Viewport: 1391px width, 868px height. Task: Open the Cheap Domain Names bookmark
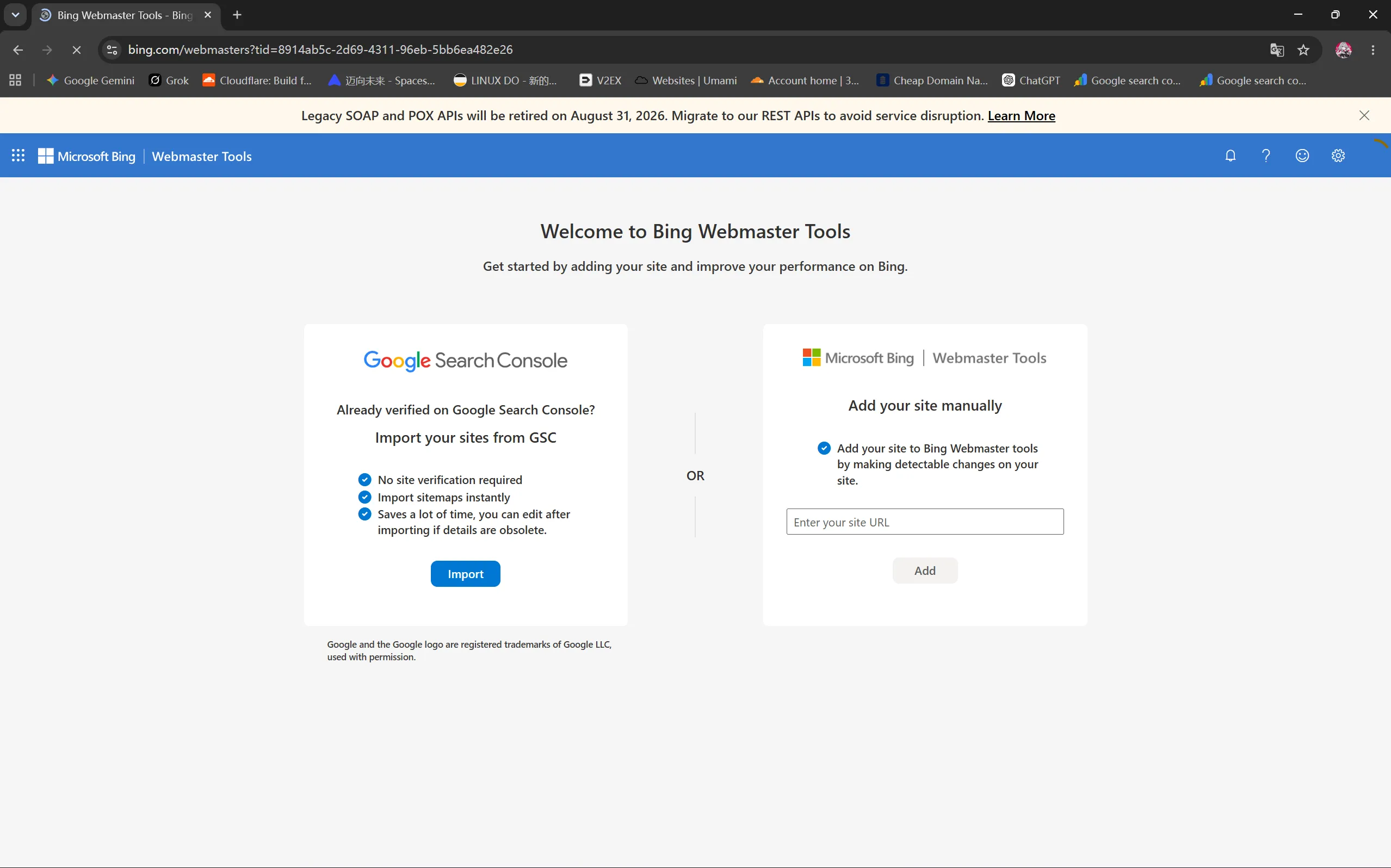click(932, 80)
